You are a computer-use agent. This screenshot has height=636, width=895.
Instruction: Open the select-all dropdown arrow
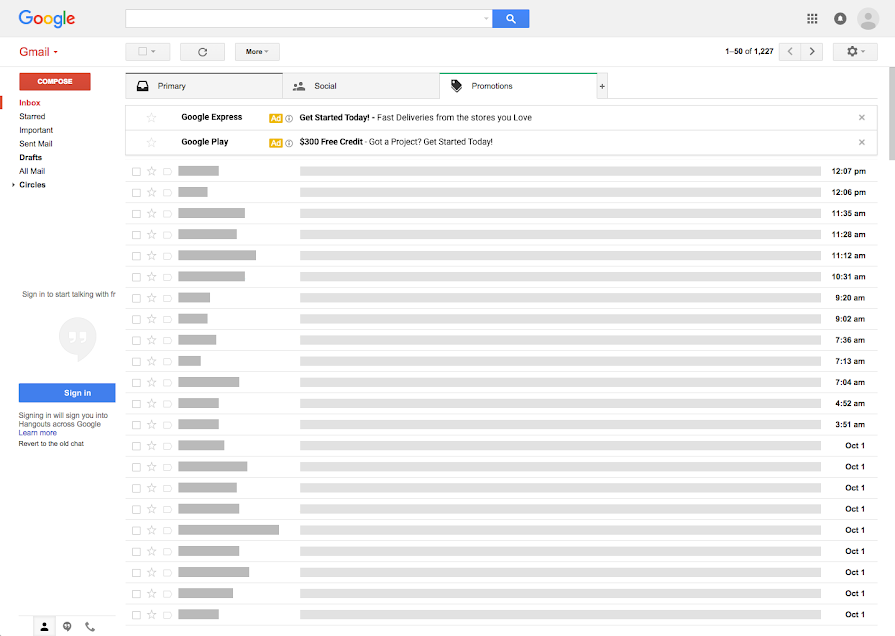tap(151, 51)
